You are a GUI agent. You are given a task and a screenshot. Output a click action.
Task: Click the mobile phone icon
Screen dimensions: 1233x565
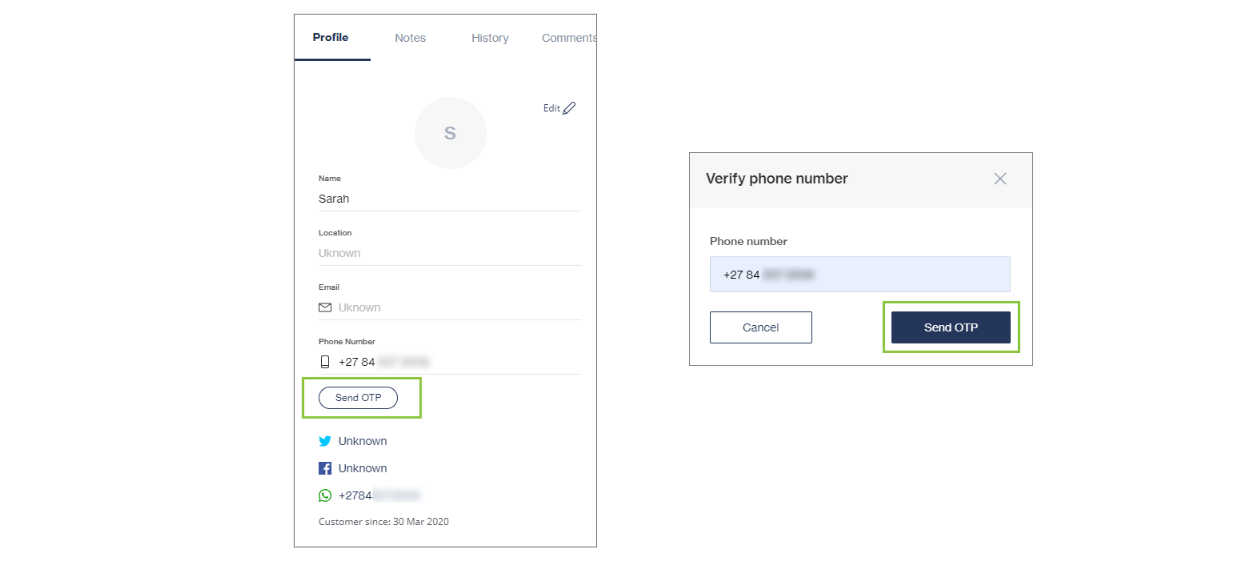click(x=325, y=362)
